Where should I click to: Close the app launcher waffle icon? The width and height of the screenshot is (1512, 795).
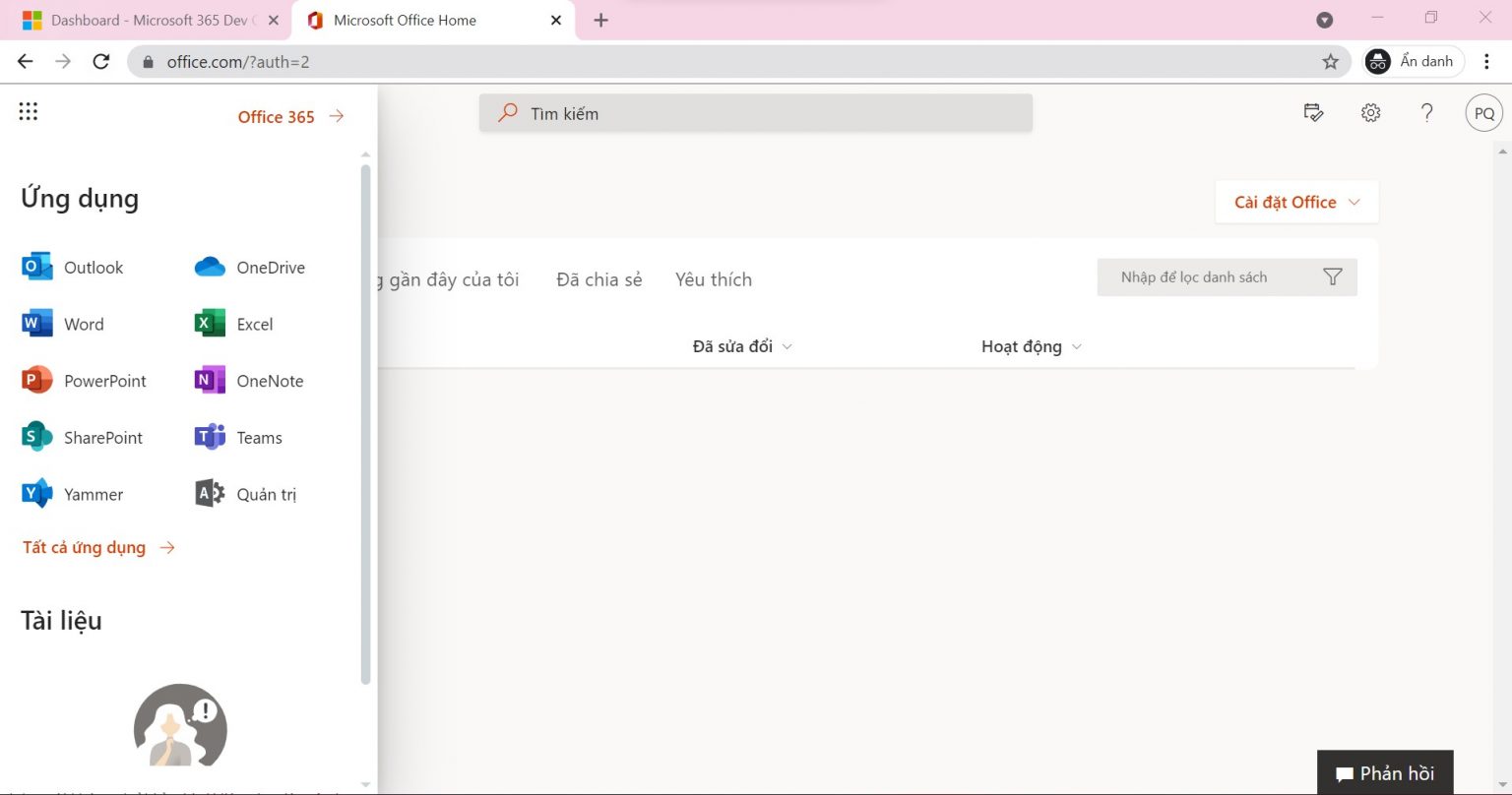(x=29, y=112)
